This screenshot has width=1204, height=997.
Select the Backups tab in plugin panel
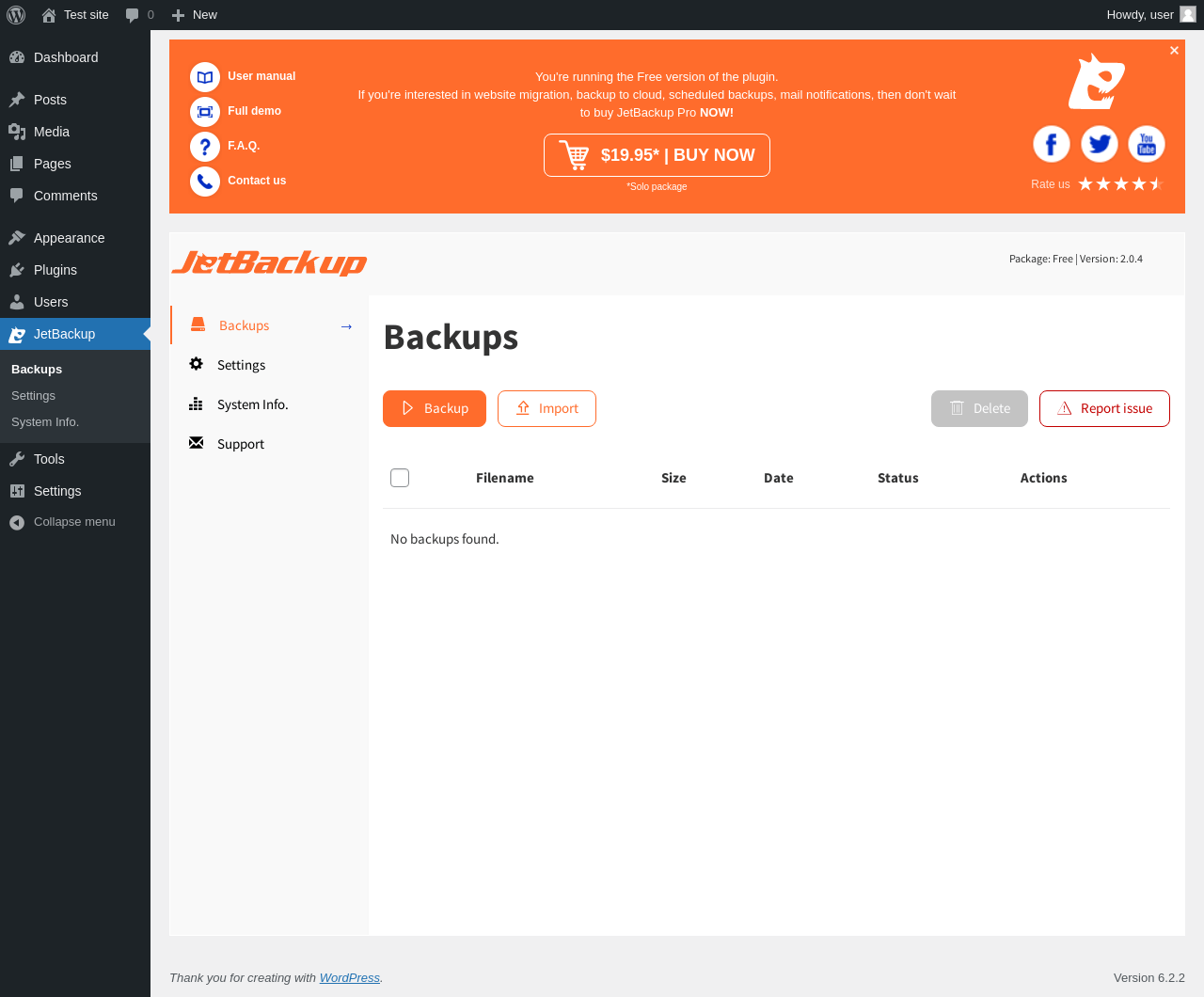pos(269,325)
